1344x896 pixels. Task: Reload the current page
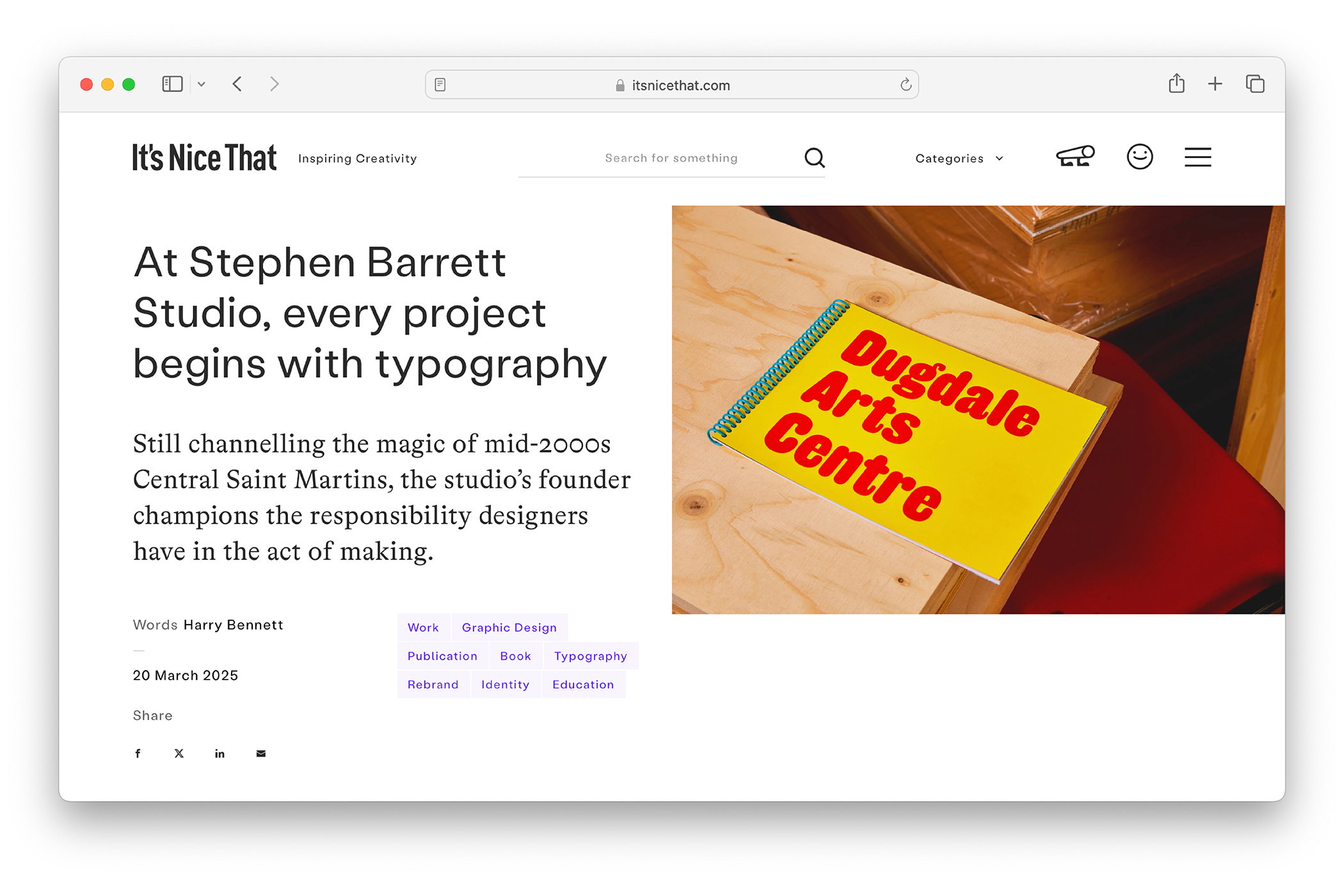click(906, 84)
